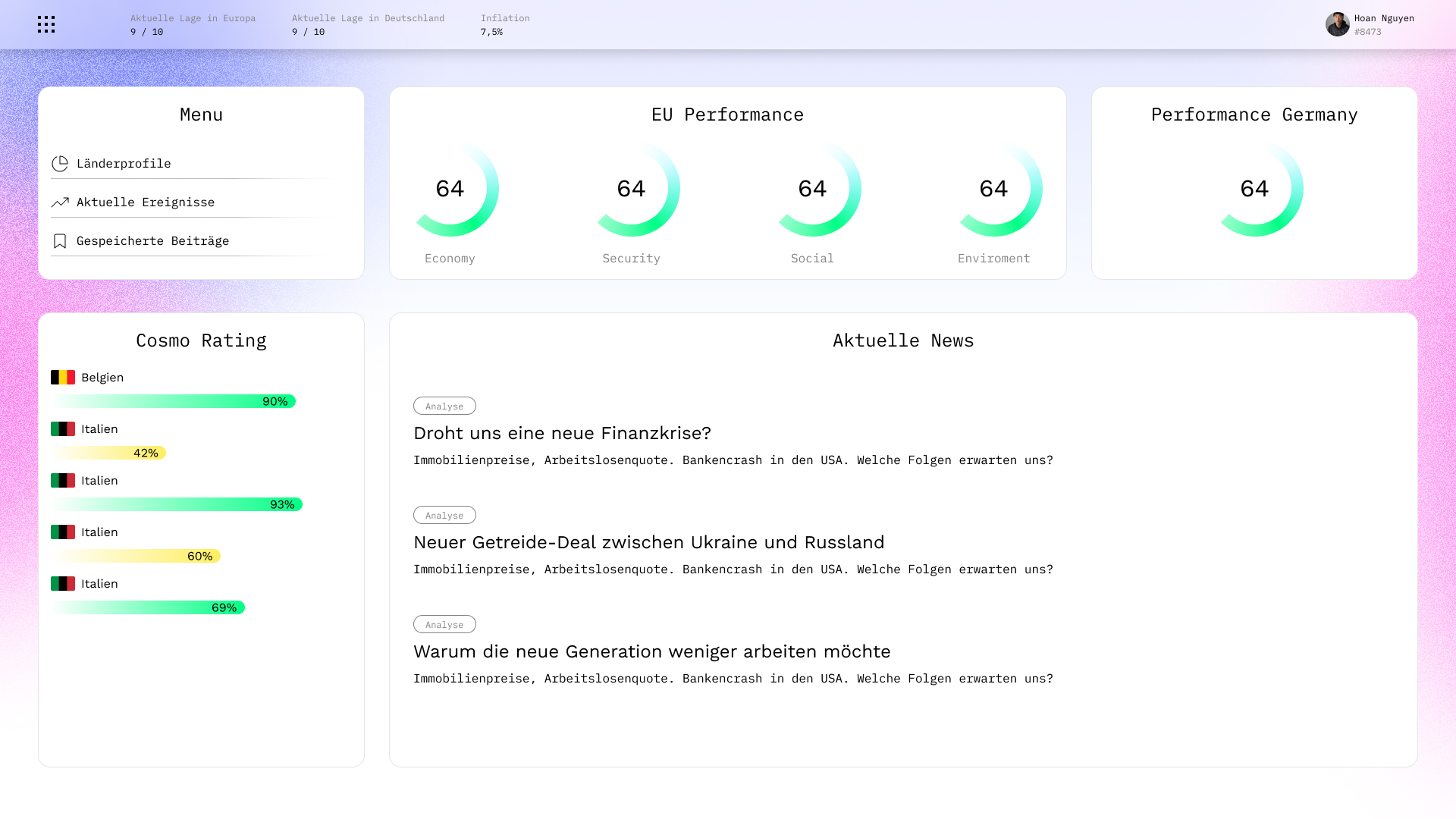
Task: Open the Länderprofile menu item
Action: (x=124, y=164)
